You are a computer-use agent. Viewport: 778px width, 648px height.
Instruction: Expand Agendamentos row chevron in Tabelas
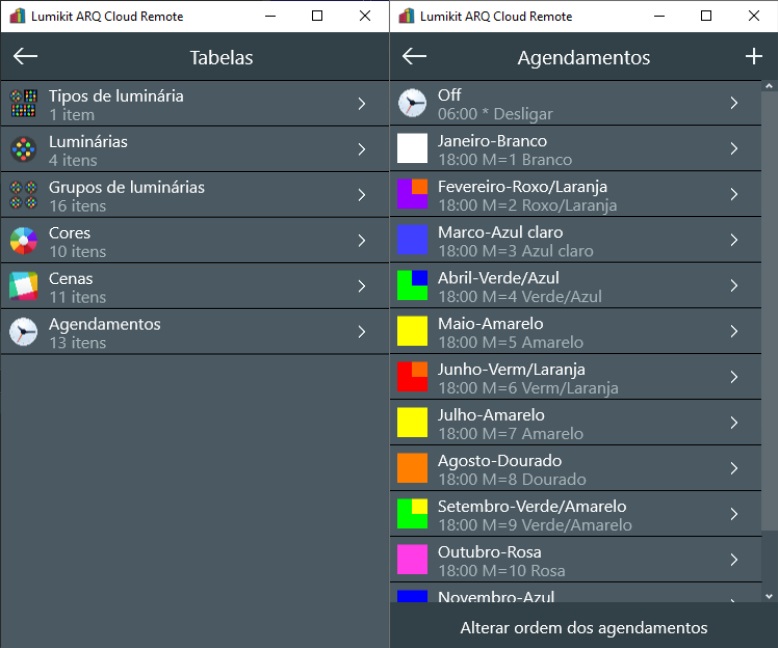click(361, 332)
